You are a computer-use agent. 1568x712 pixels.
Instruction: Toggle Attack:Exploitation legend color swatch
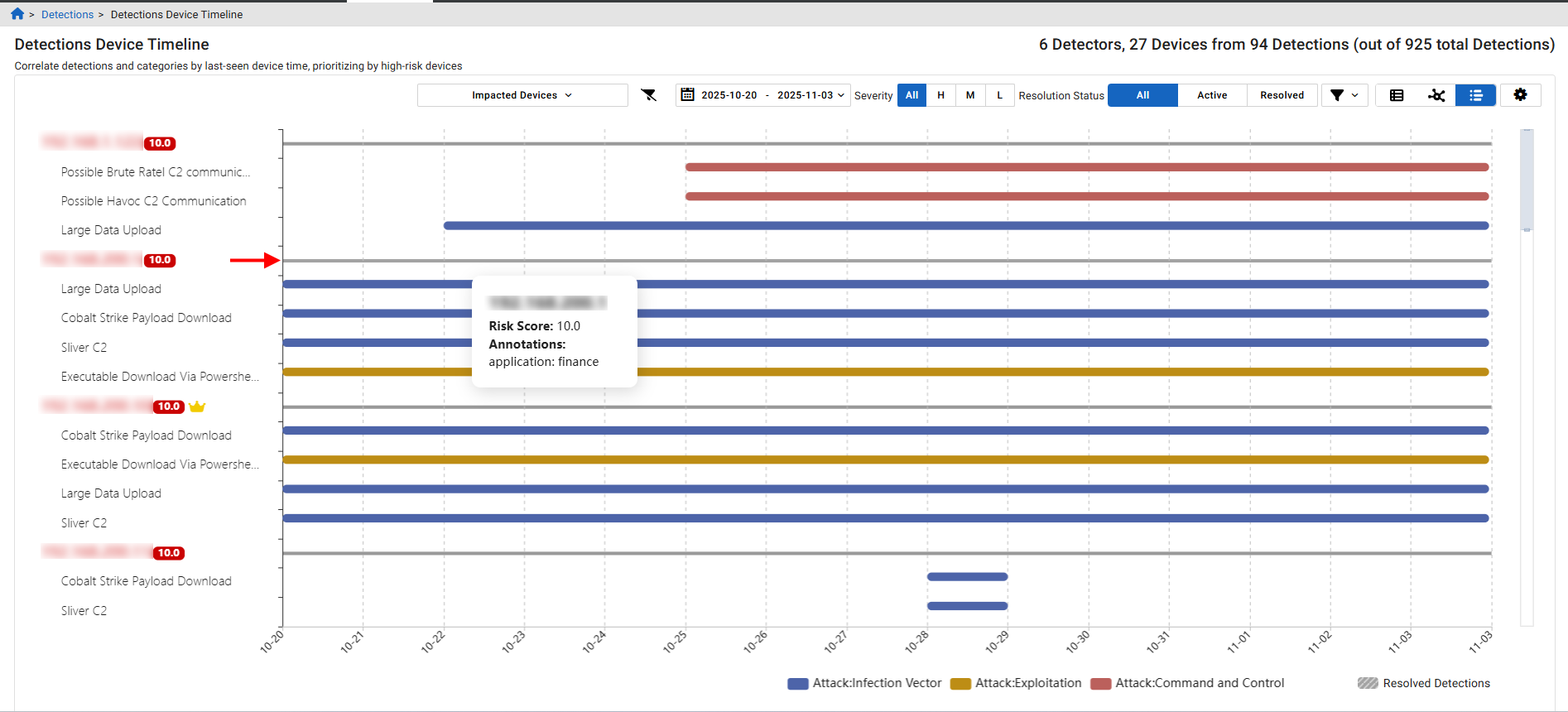960,684
